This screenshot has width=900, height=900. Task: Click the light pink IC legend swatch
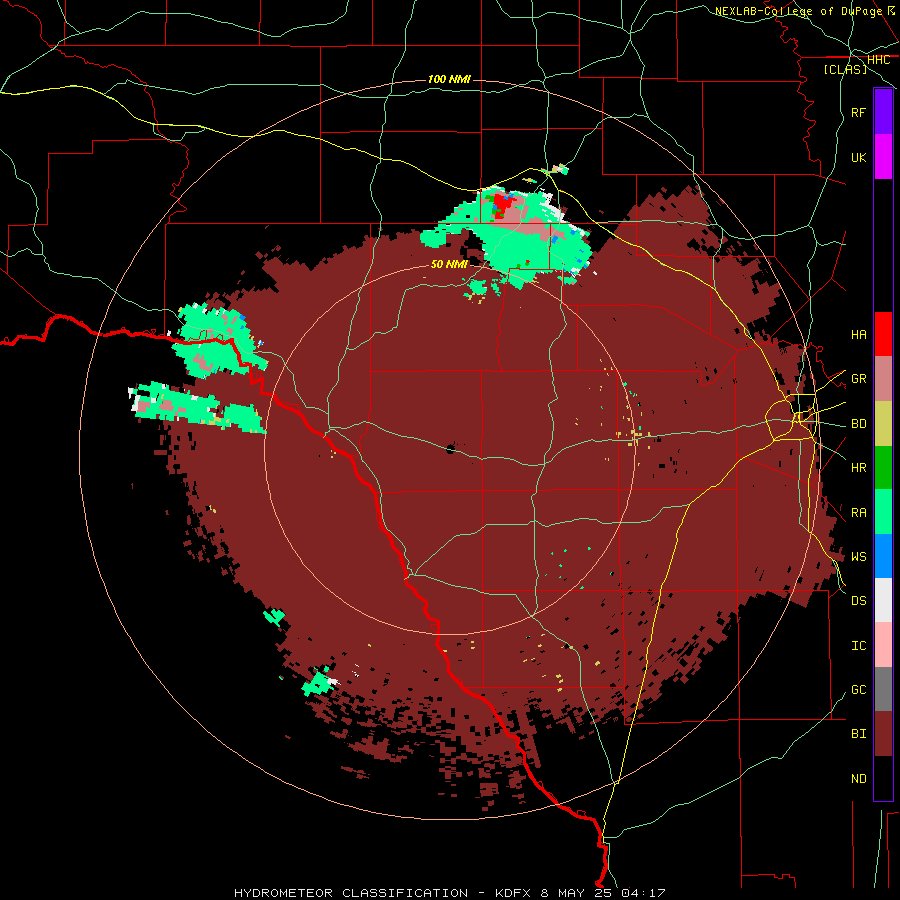(883, 645)
